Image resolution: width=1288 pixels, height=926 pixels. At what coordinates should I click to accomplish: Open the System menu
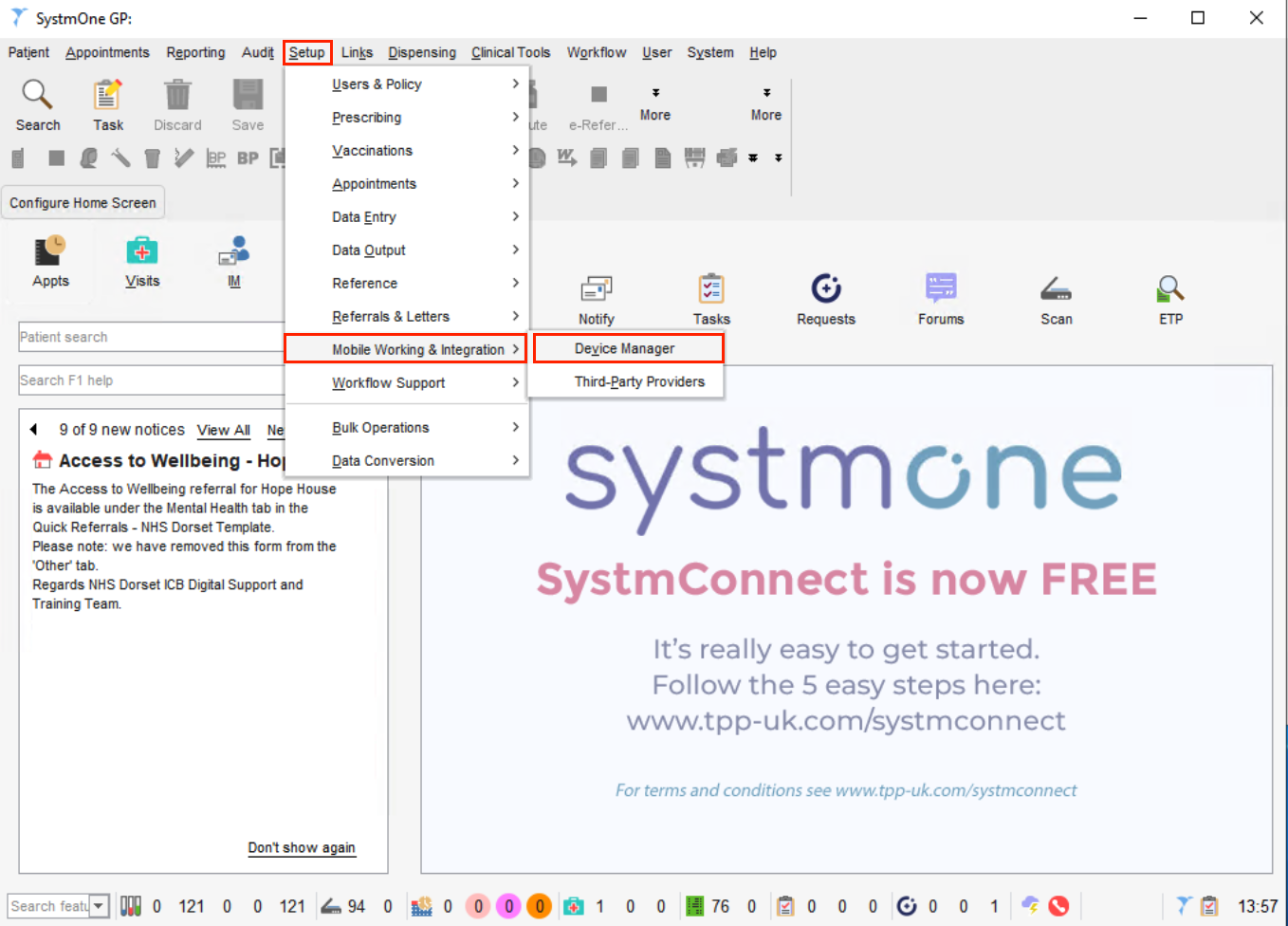(710, 52)
